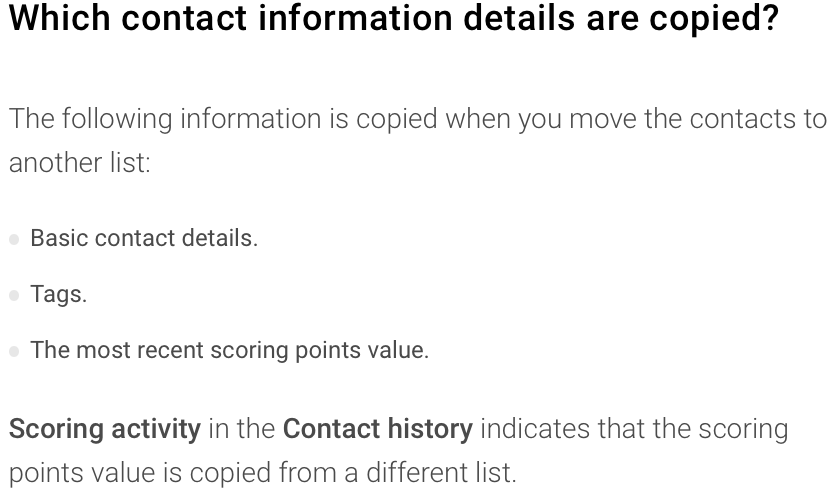
Task: Click the phrase another list: in the paragraph
Action: pyautogui.click(x=80, y=162)
